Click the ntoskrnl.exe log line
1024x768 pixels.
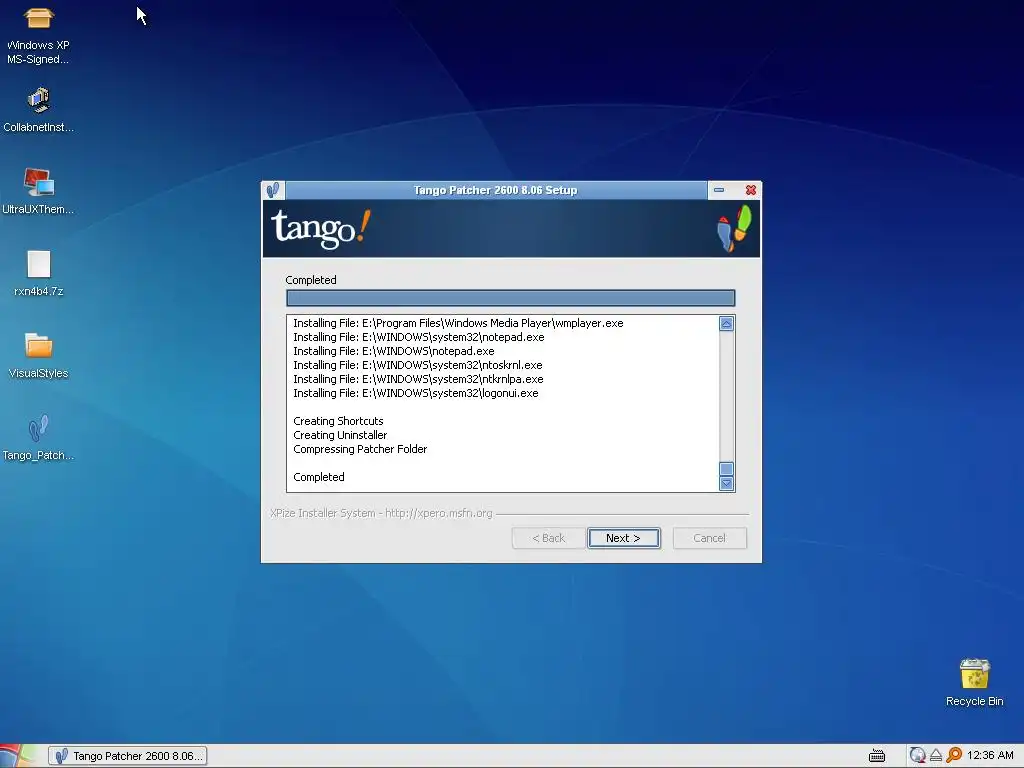418,365
